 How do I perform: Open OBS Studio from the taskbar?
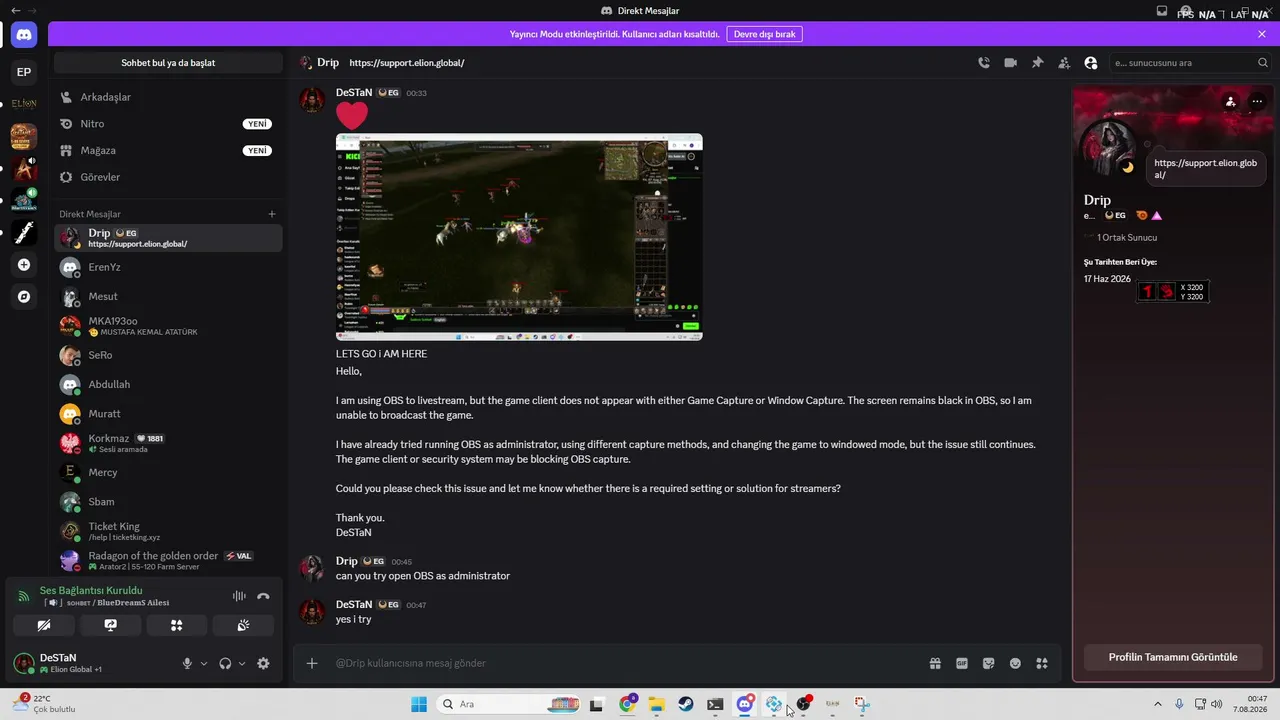tap(803, 704)
